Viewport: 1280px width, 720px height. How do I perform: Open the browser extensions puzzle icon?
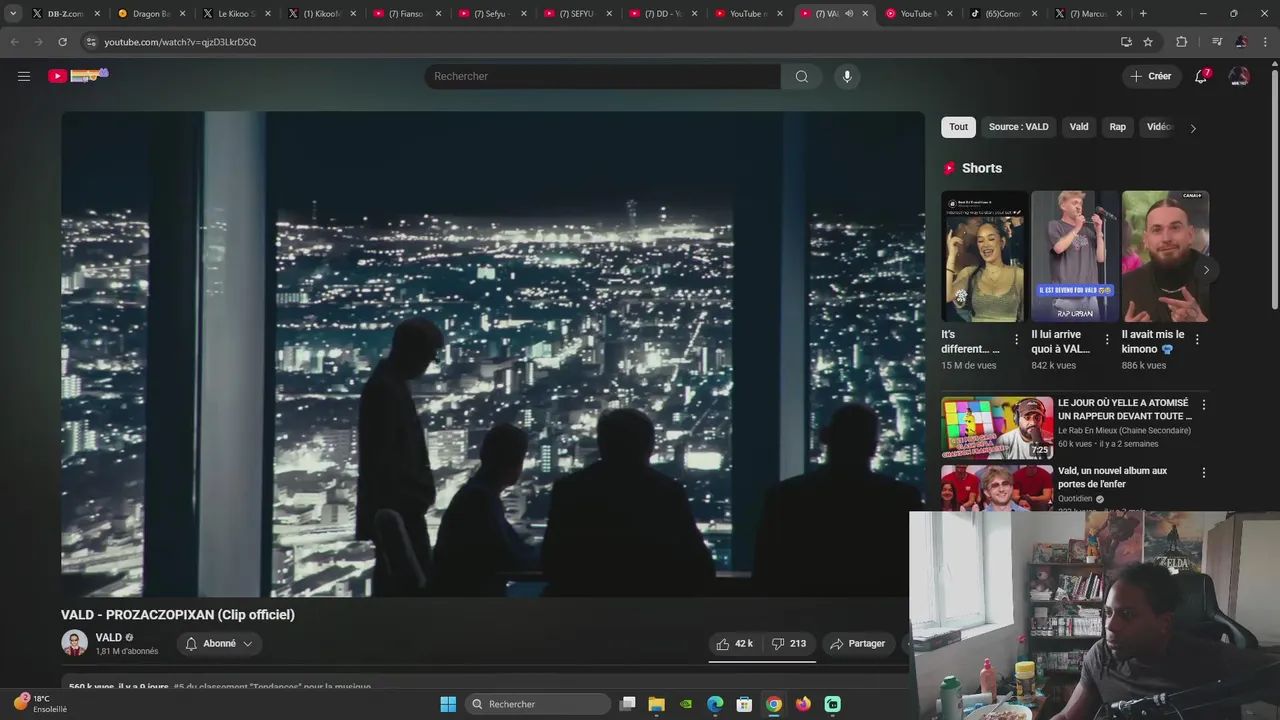point(1182,42)
